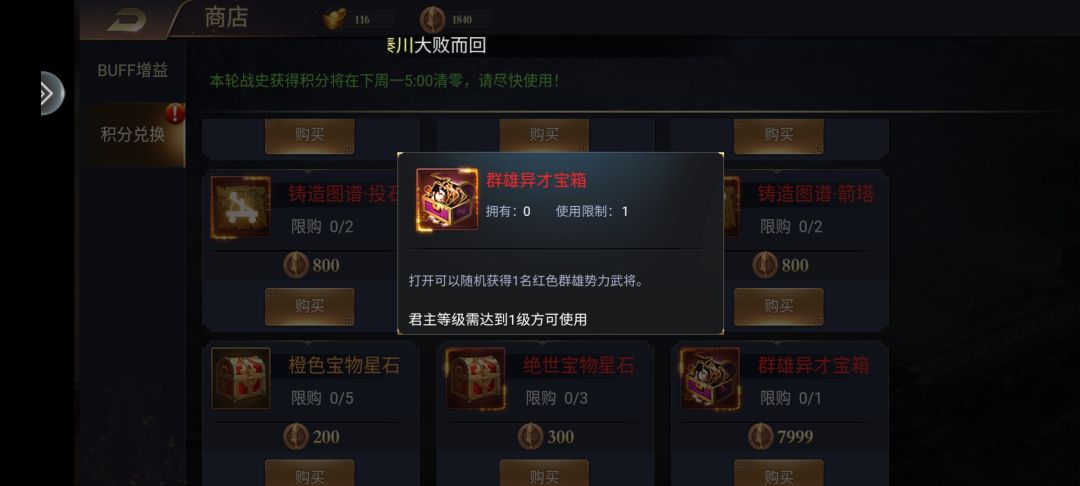Image resolution: width=1080 pixels, height=486 pixels.
Task: Click the top-right 购买 button in first row
Action: [778, 136]
